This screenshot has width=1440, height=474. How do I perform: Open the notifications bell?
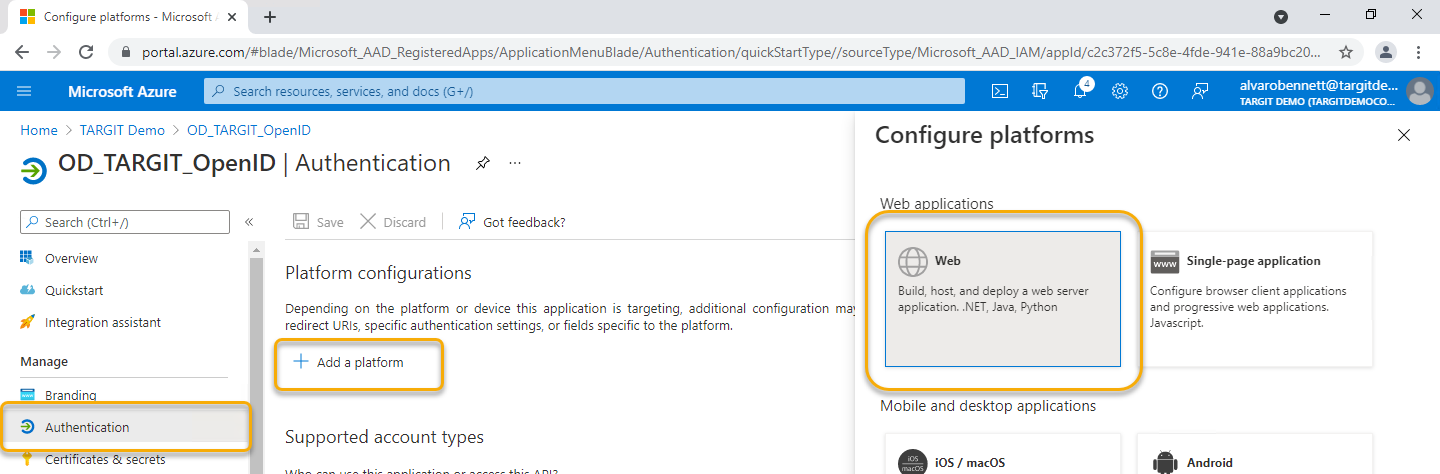click(1080, 91)
